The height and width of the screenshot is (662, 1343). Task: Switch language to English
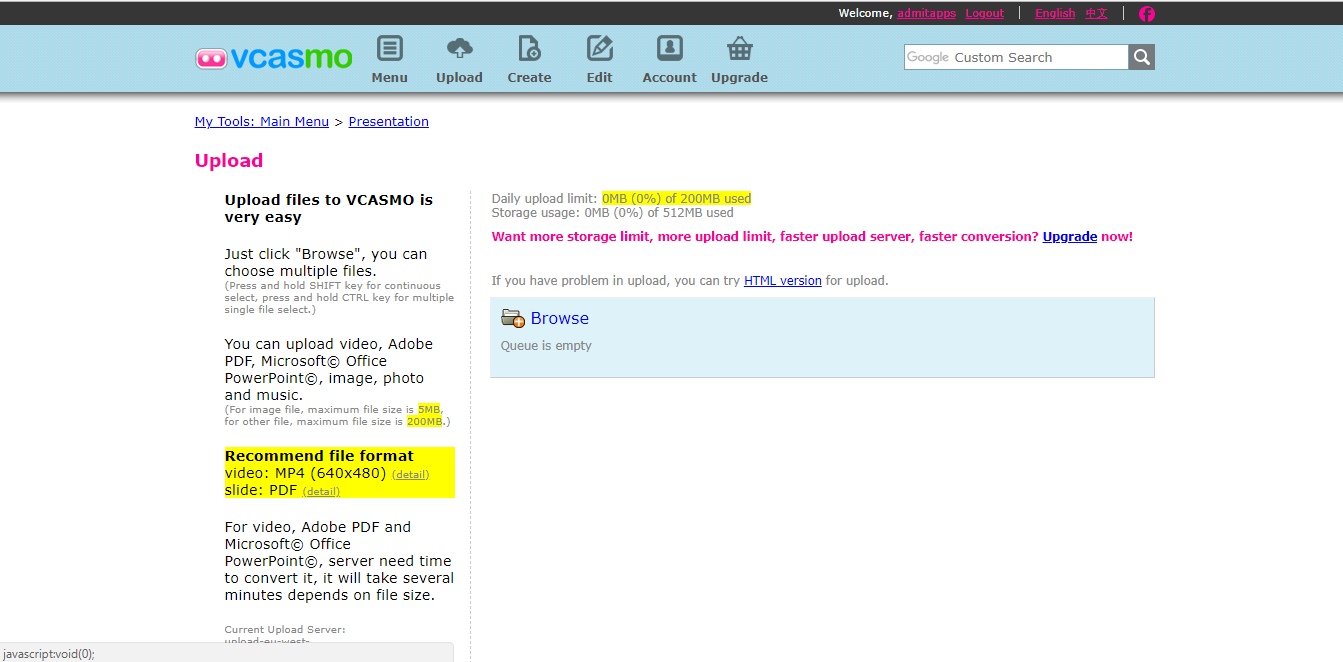point(1055,14)
